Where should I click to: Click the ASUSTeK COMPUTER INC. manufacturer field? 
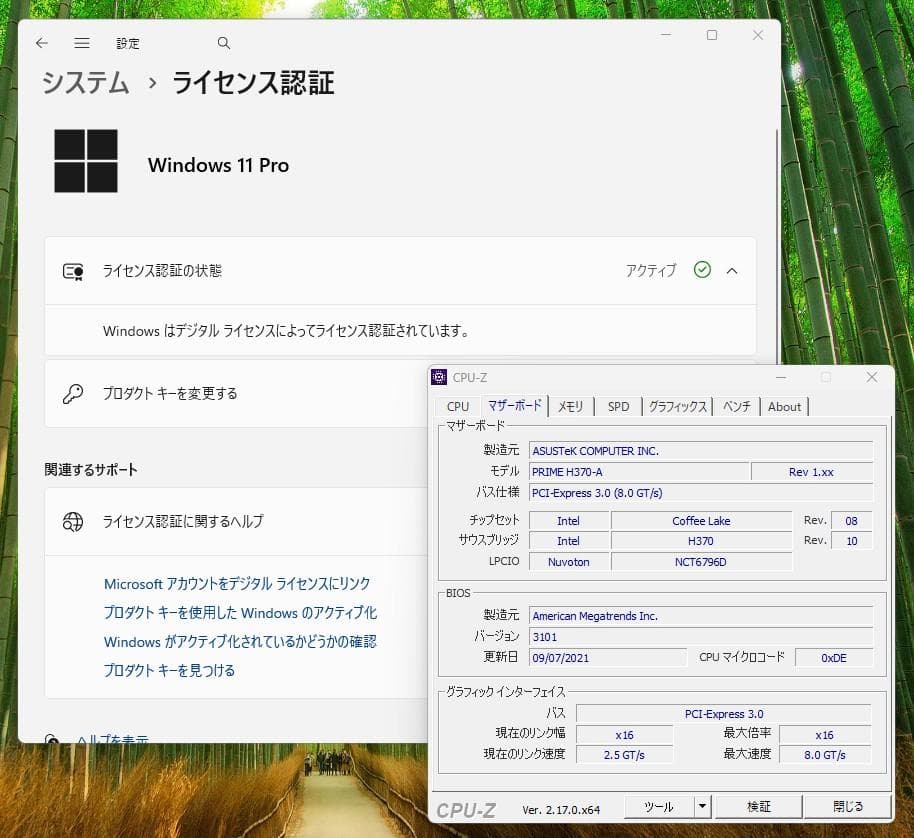pyautogui.click(x=701, y=450)
